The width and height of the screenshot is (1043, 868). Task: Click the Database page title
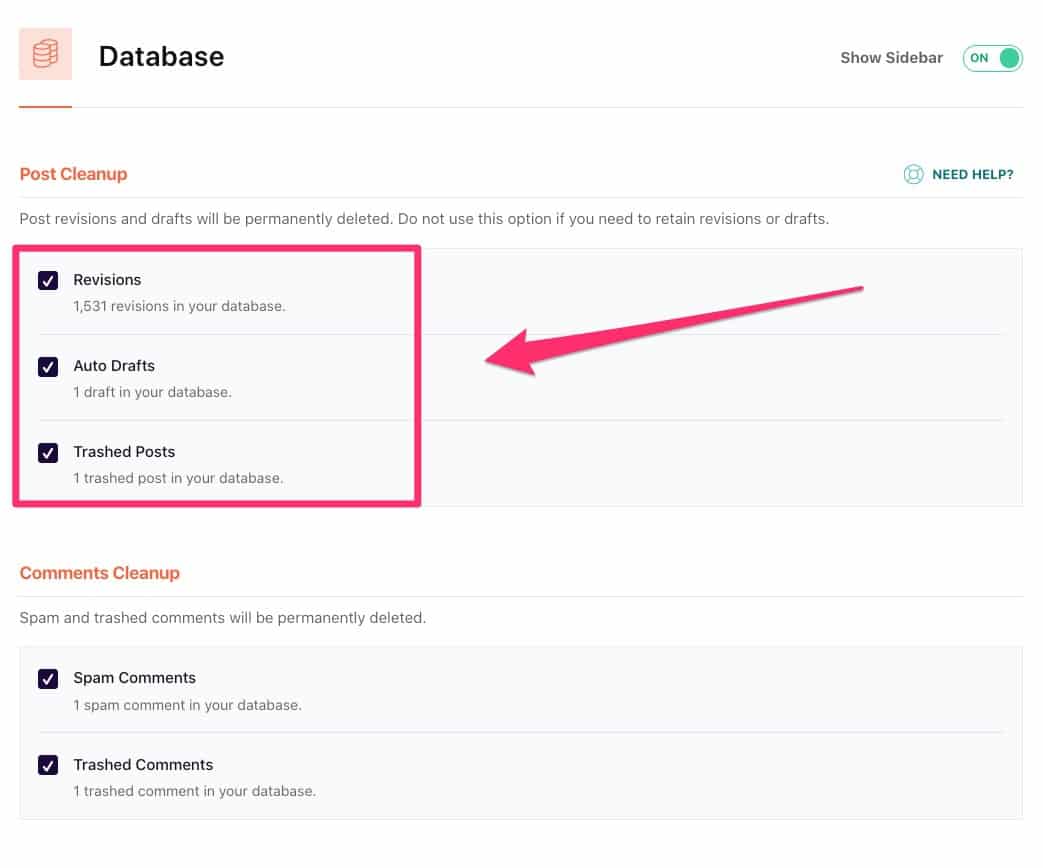pos(161,56)
